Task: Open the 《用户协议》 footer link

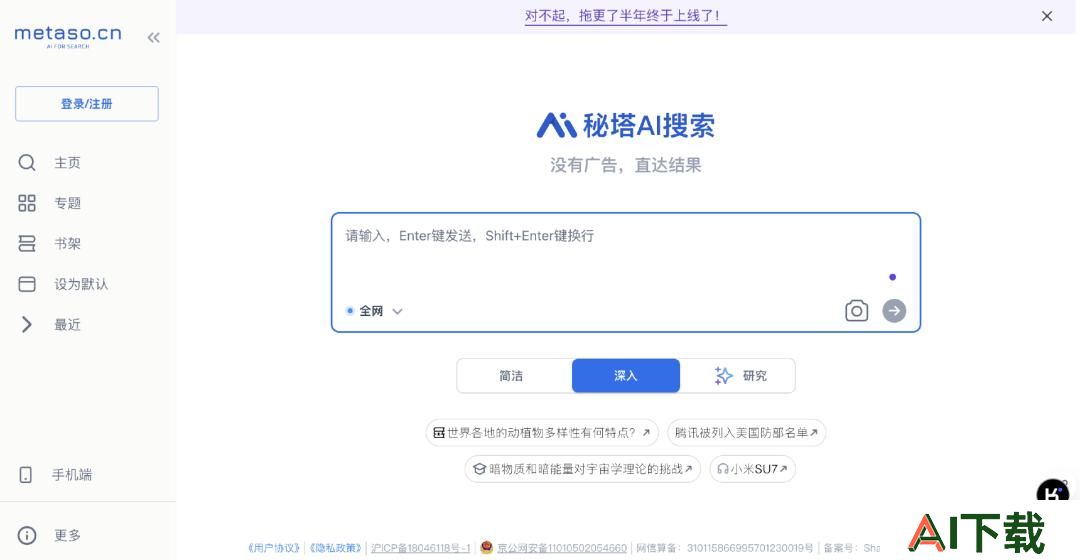Action: pyautogui.click(x=274, y=548)
